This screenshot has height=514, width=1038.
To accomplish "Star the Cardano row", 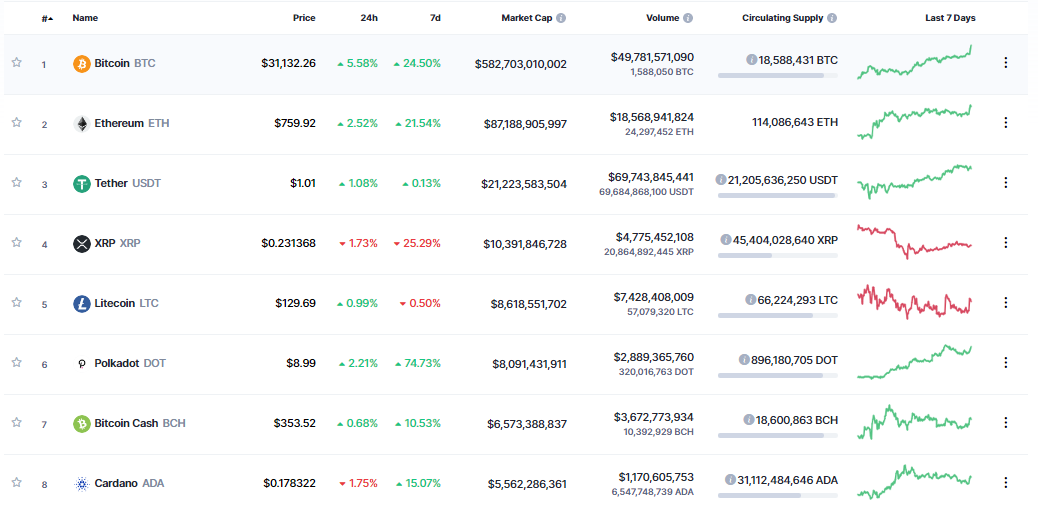I will coord(17,482).
